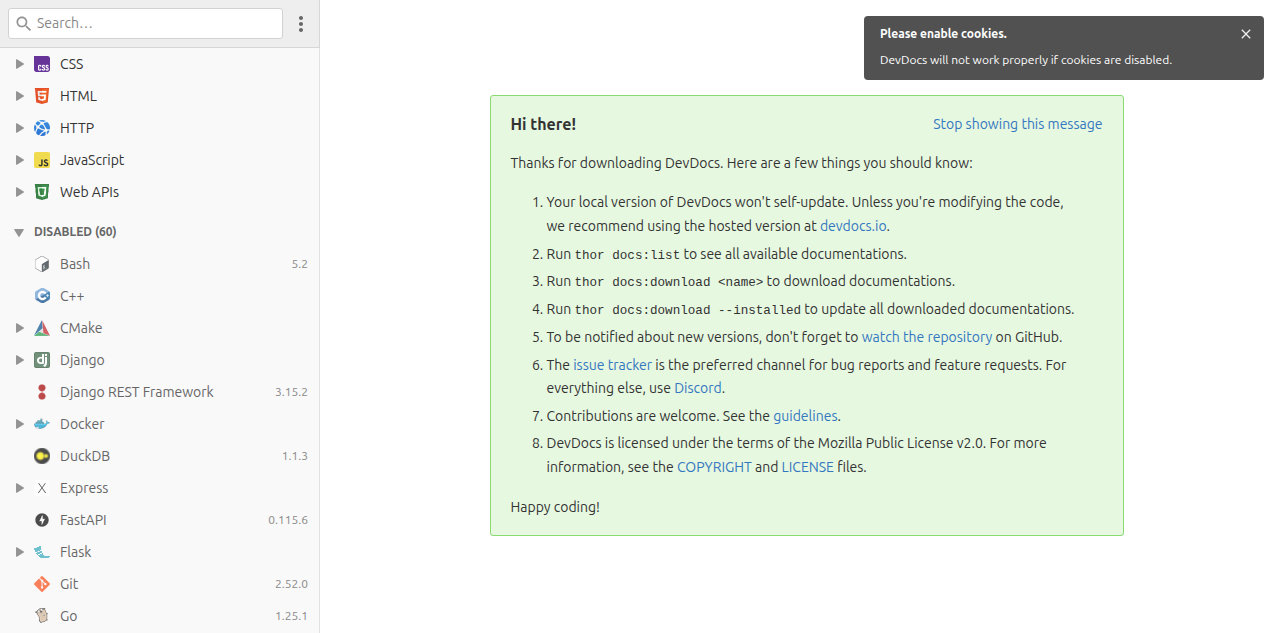Open the three-dot menu beside search
The image size is (1280, 633).
coord(301,23)
